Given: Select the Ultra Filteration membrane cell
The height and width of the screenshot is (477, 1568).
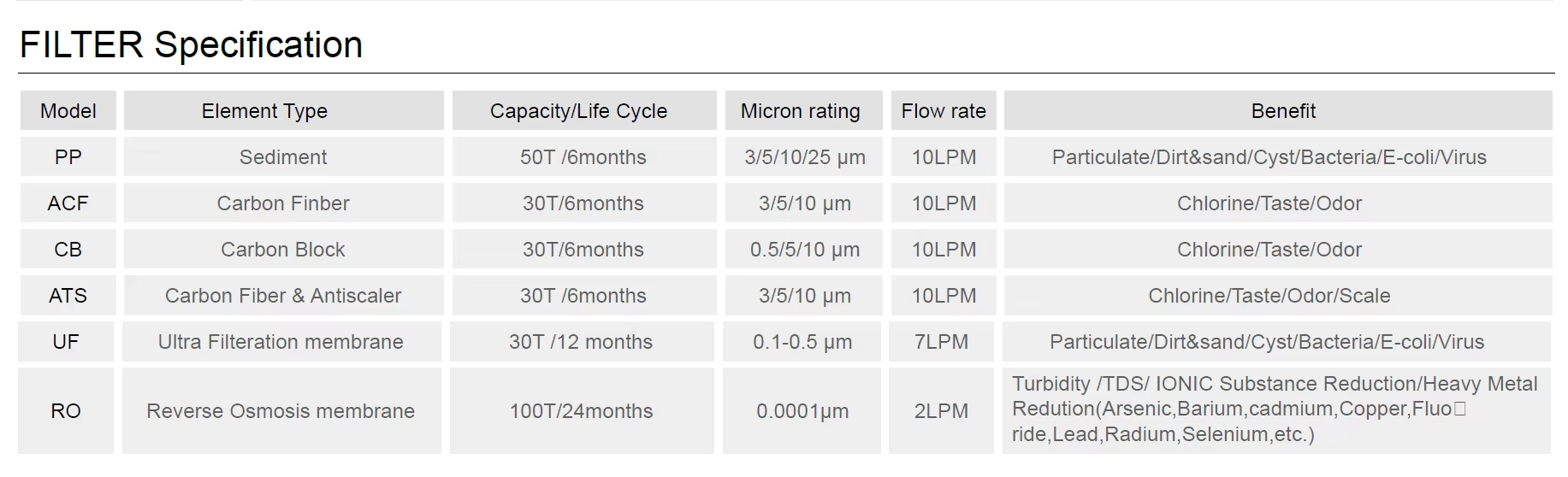Looking at the screenshot, I should pos(281,342).
